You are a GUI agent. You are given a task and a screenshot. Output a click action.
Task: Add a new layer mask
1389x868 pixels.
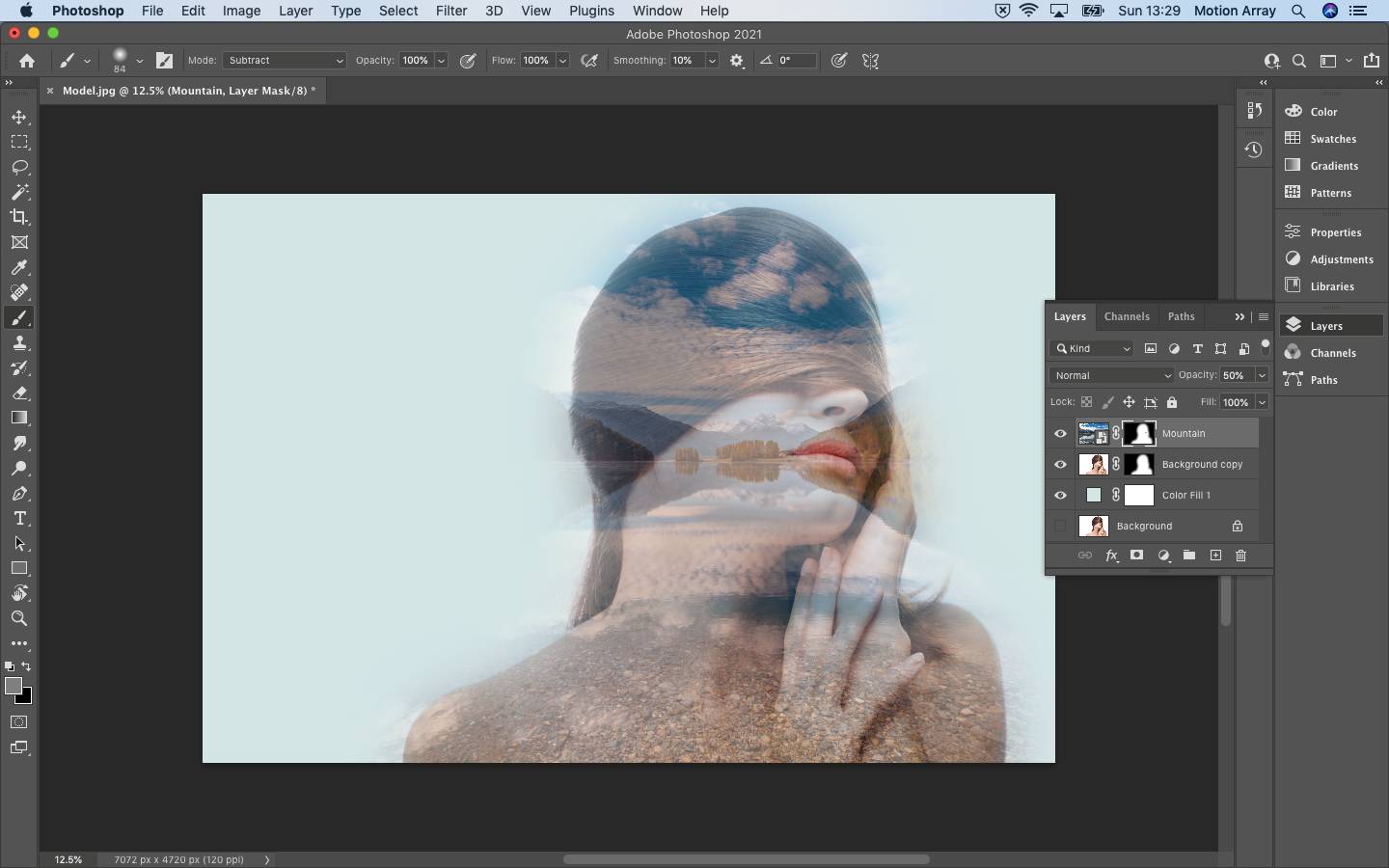point(1137,556)
